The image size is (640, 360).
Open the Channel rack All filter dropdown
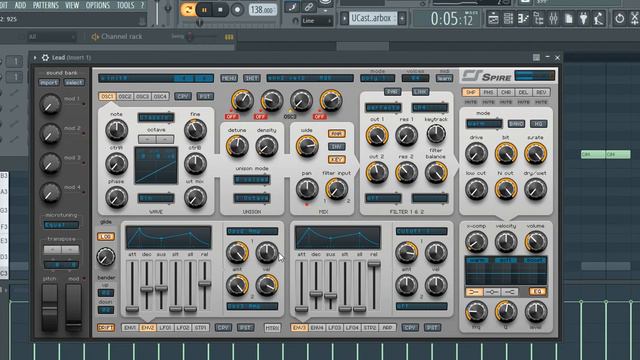52,37
